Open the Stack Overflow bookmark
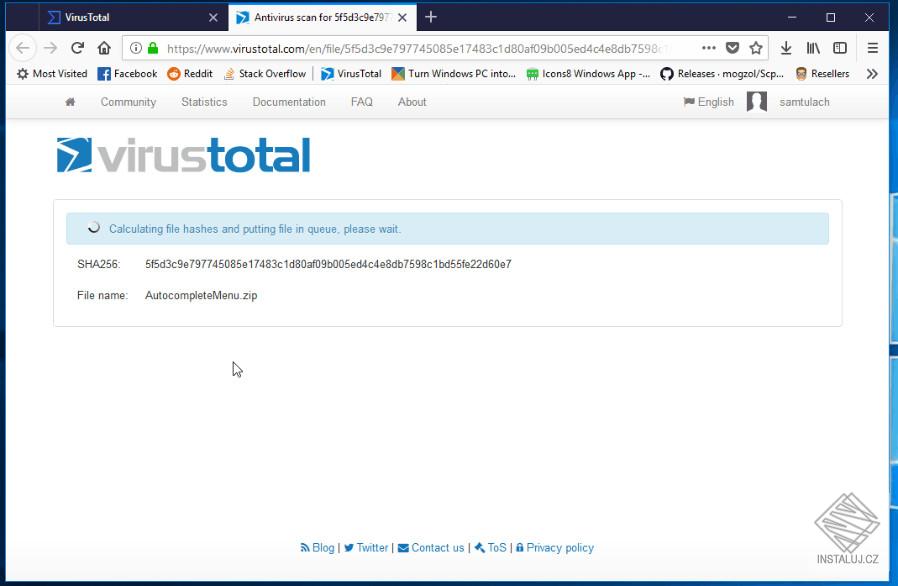This screenshot has height=586, width=898. (266, 73)
